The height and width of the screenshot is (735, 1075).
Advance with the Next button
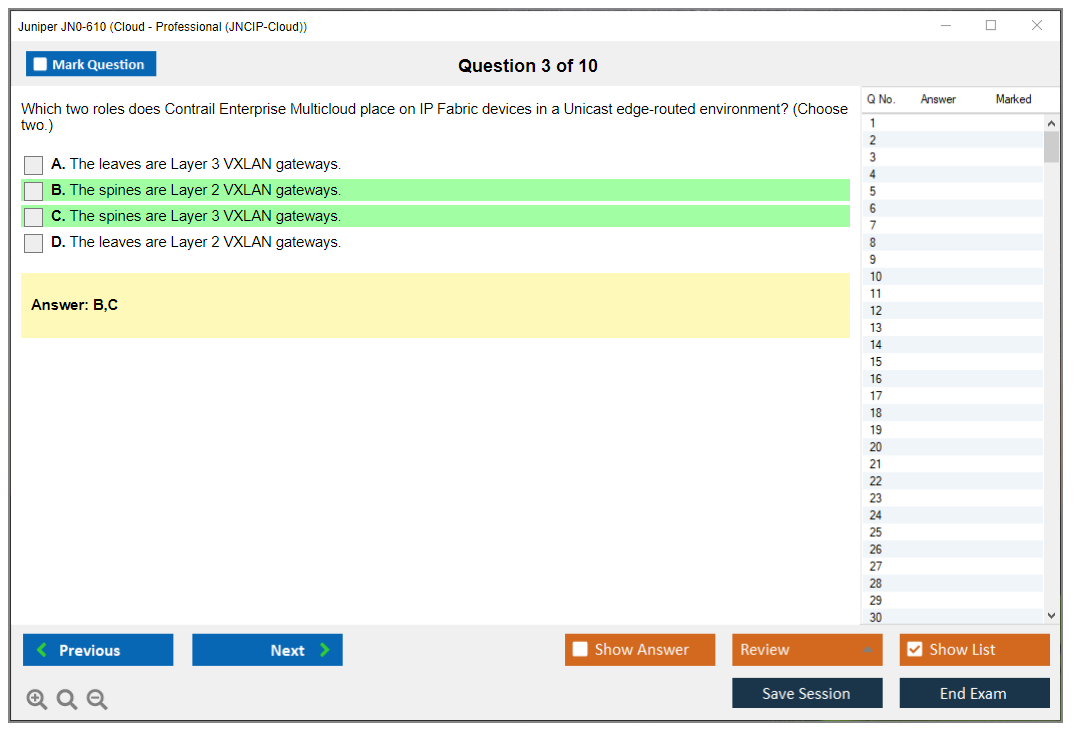coord(267,650)
